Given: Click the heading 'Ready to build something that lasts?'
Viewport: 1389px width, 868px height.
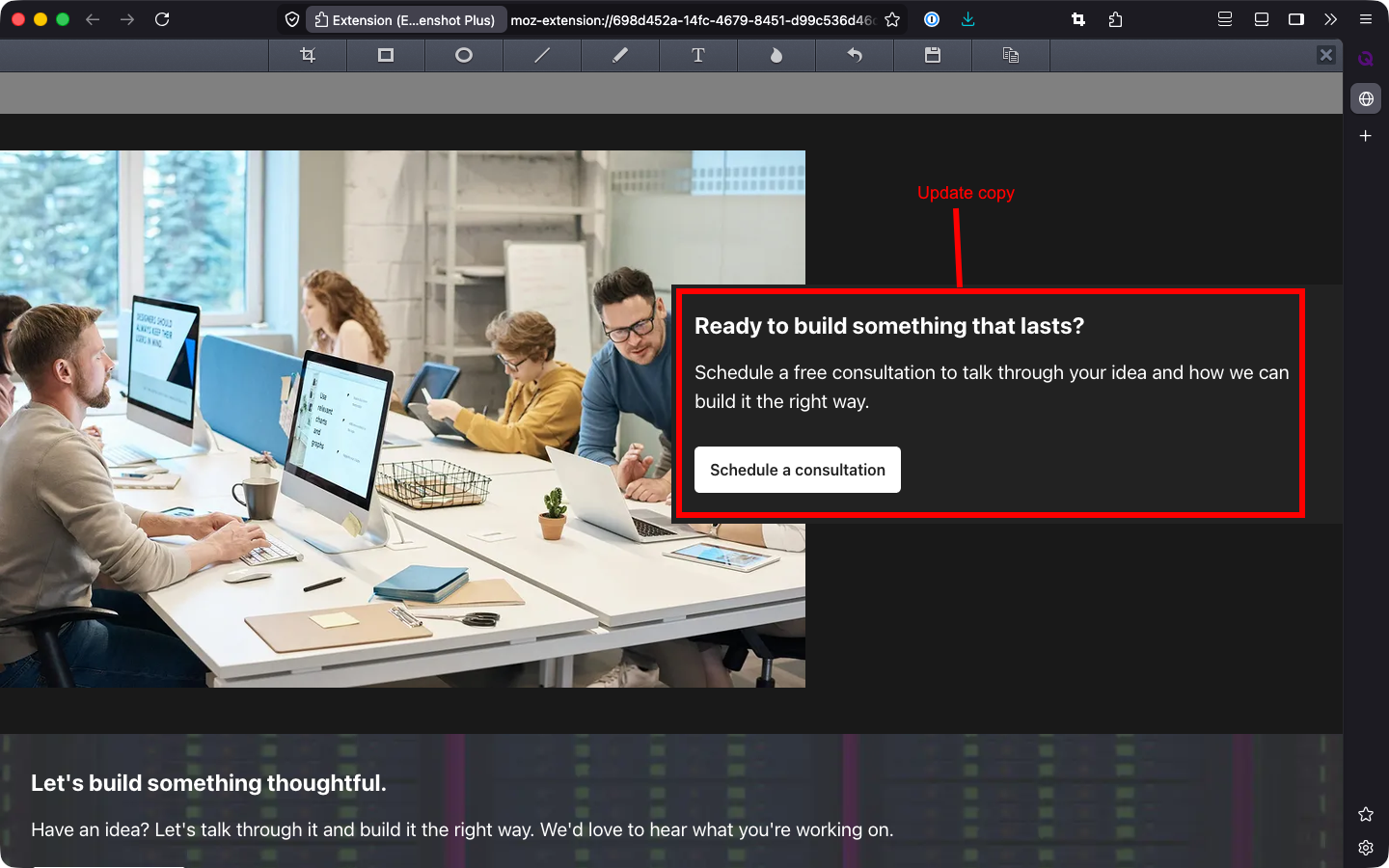Looking at the screenshot, I should tap(889, 326).
